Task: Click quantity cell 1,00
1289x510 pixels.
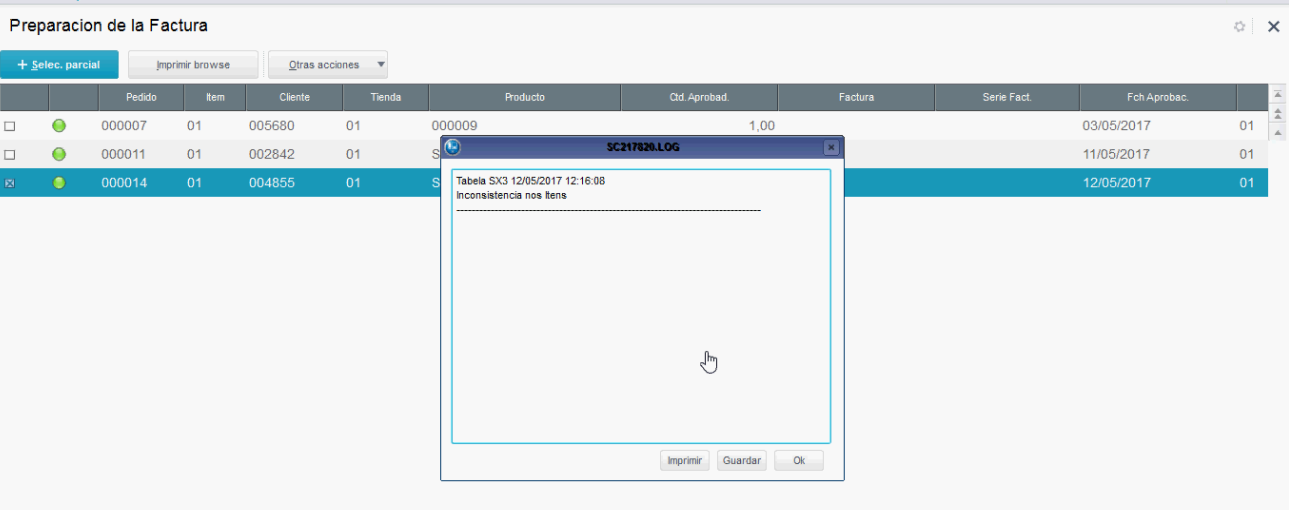Action: [761, 126]
